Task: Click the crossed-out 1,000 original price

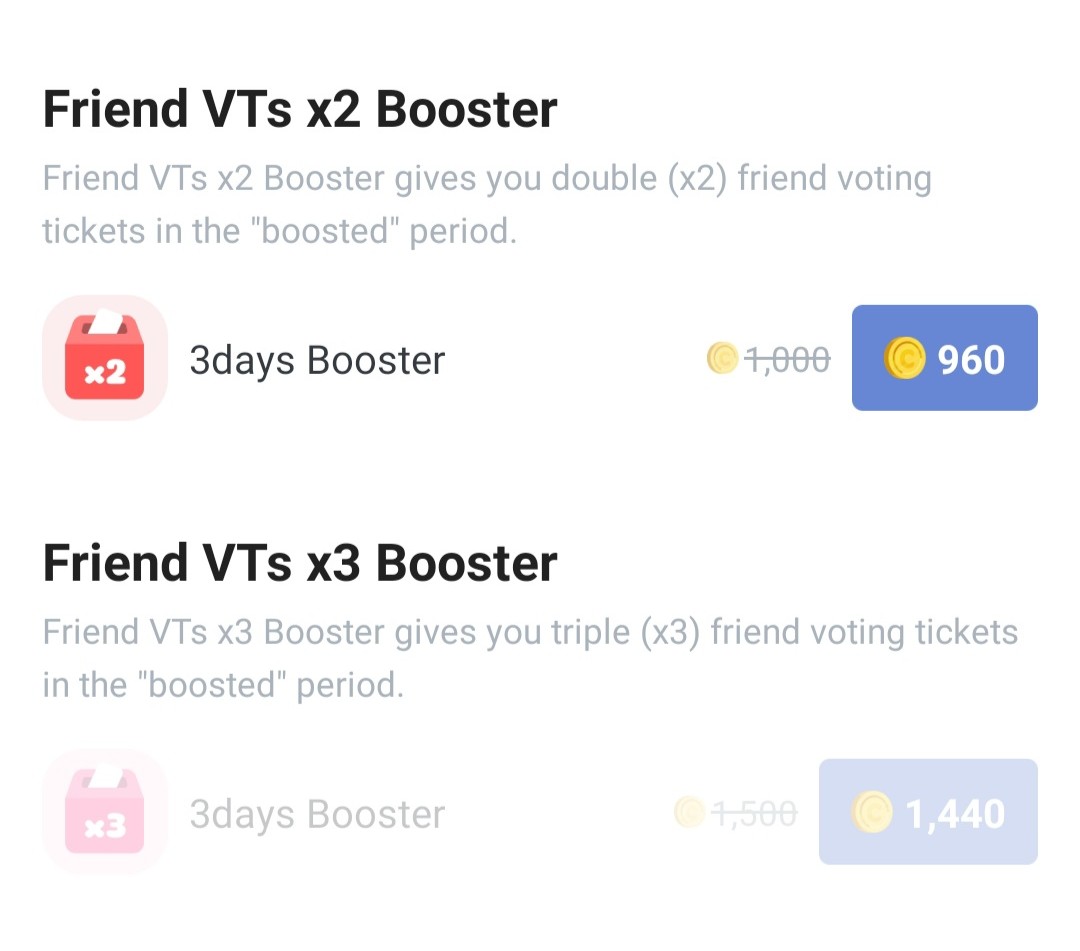Action: point(787,359)
